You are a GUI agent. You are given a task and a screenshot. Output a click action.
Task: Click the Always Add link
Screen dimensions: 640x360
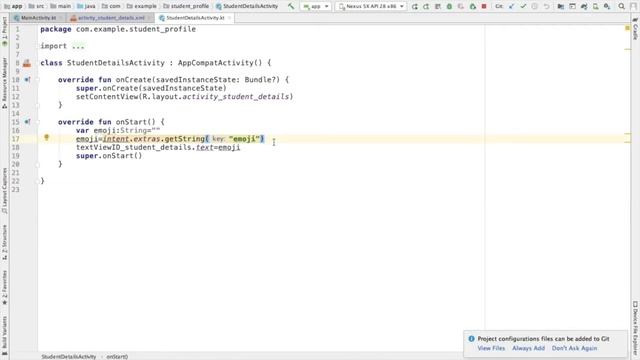point(528,348)
